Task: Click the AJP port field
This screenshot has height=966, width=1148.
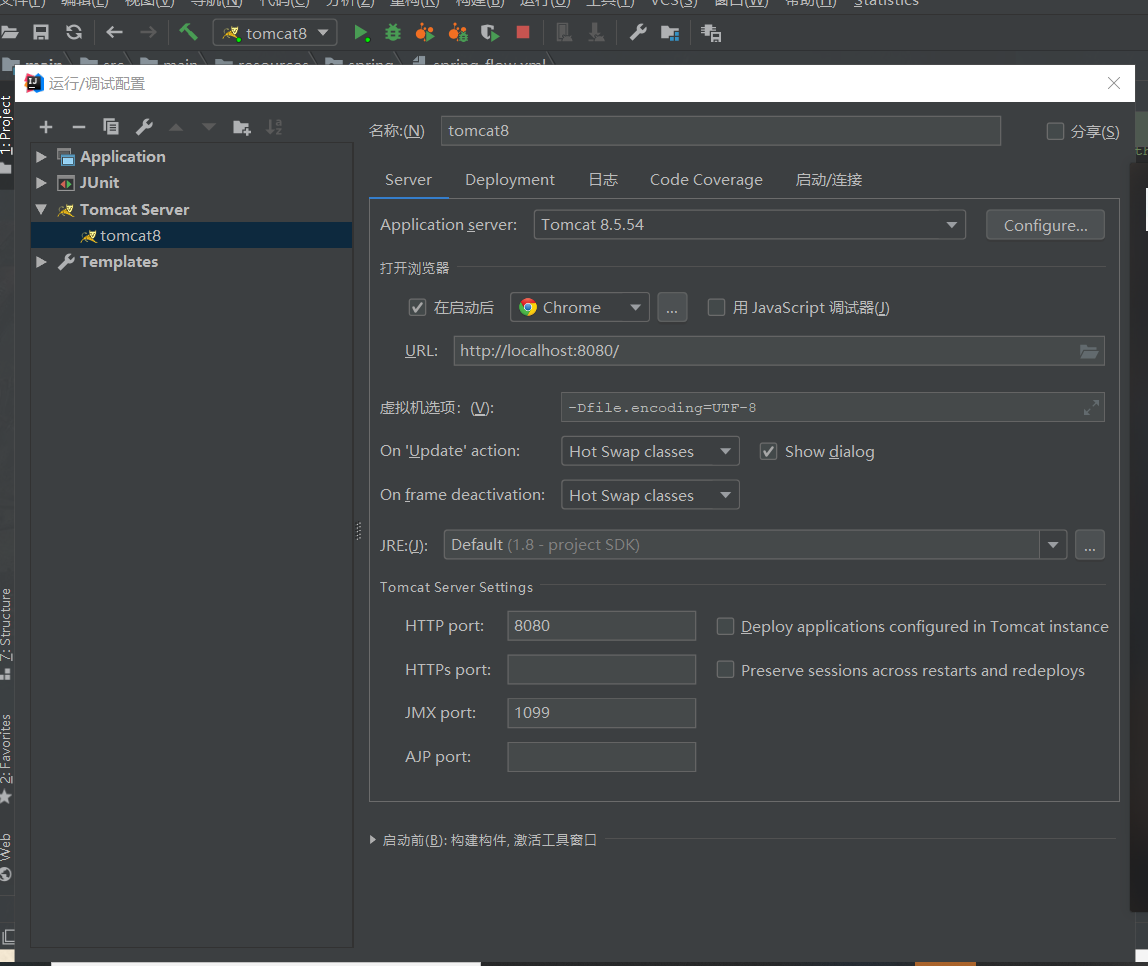Action: [602, 757]
